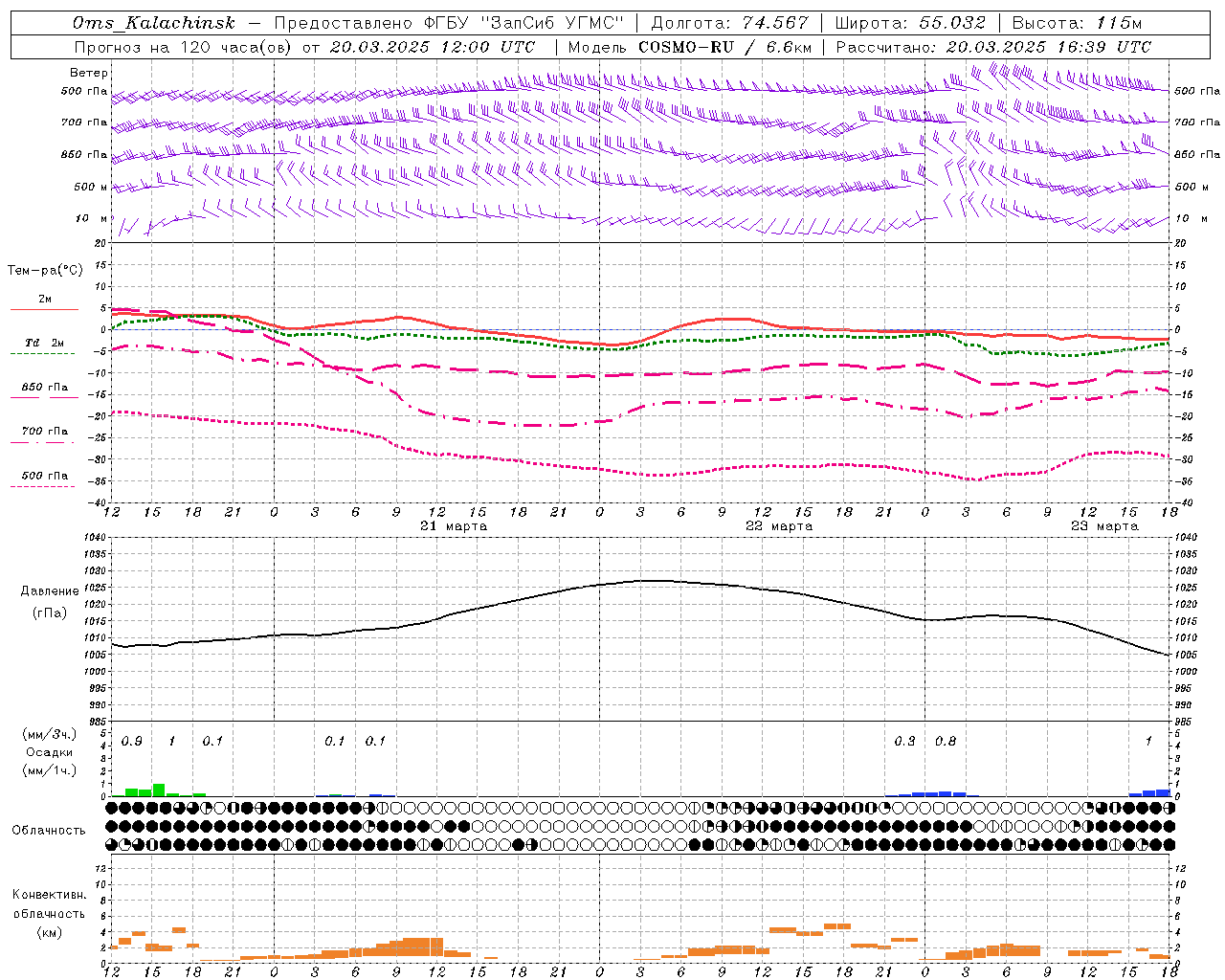Click the 10 м wind level label on left

91,219
